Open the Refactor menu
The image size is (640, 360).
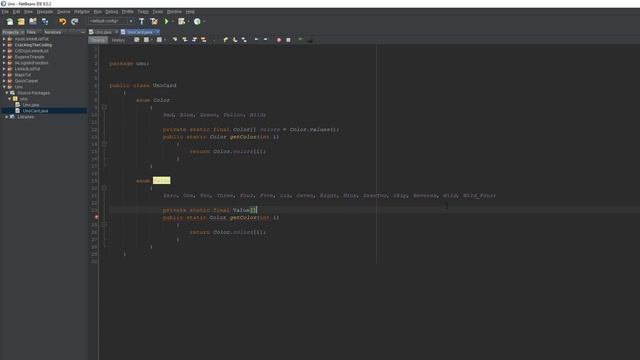click(82, 12)
